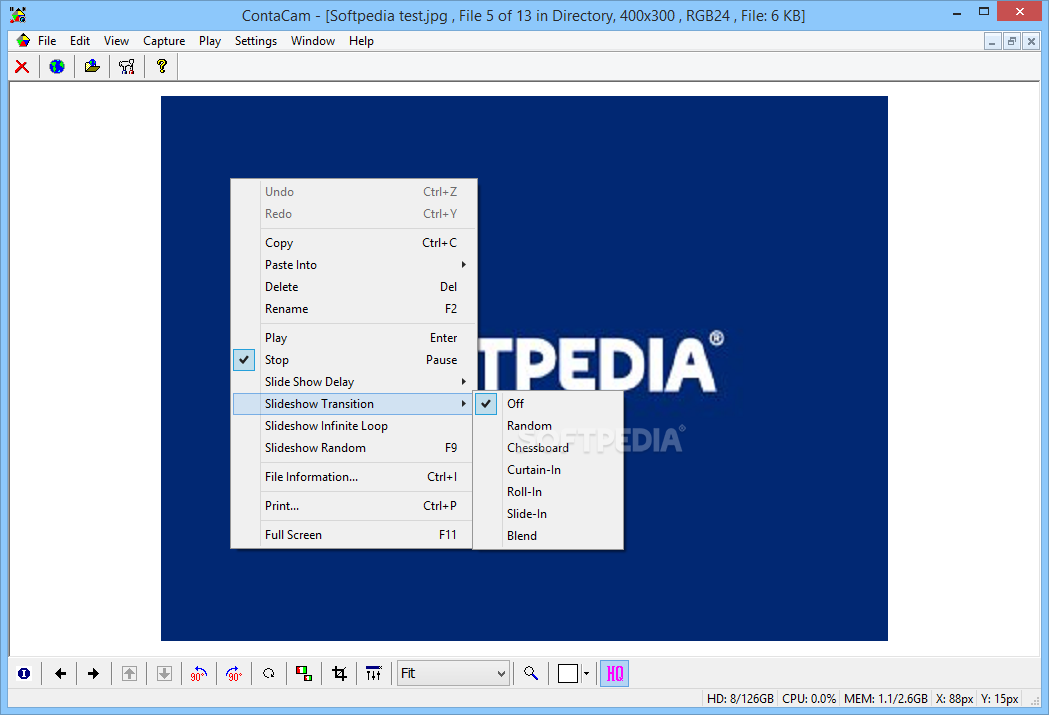Toggle the HQ high-quality rendering button
The height and width of the screenshot is (715, 1049).
(x=614, y=674)
